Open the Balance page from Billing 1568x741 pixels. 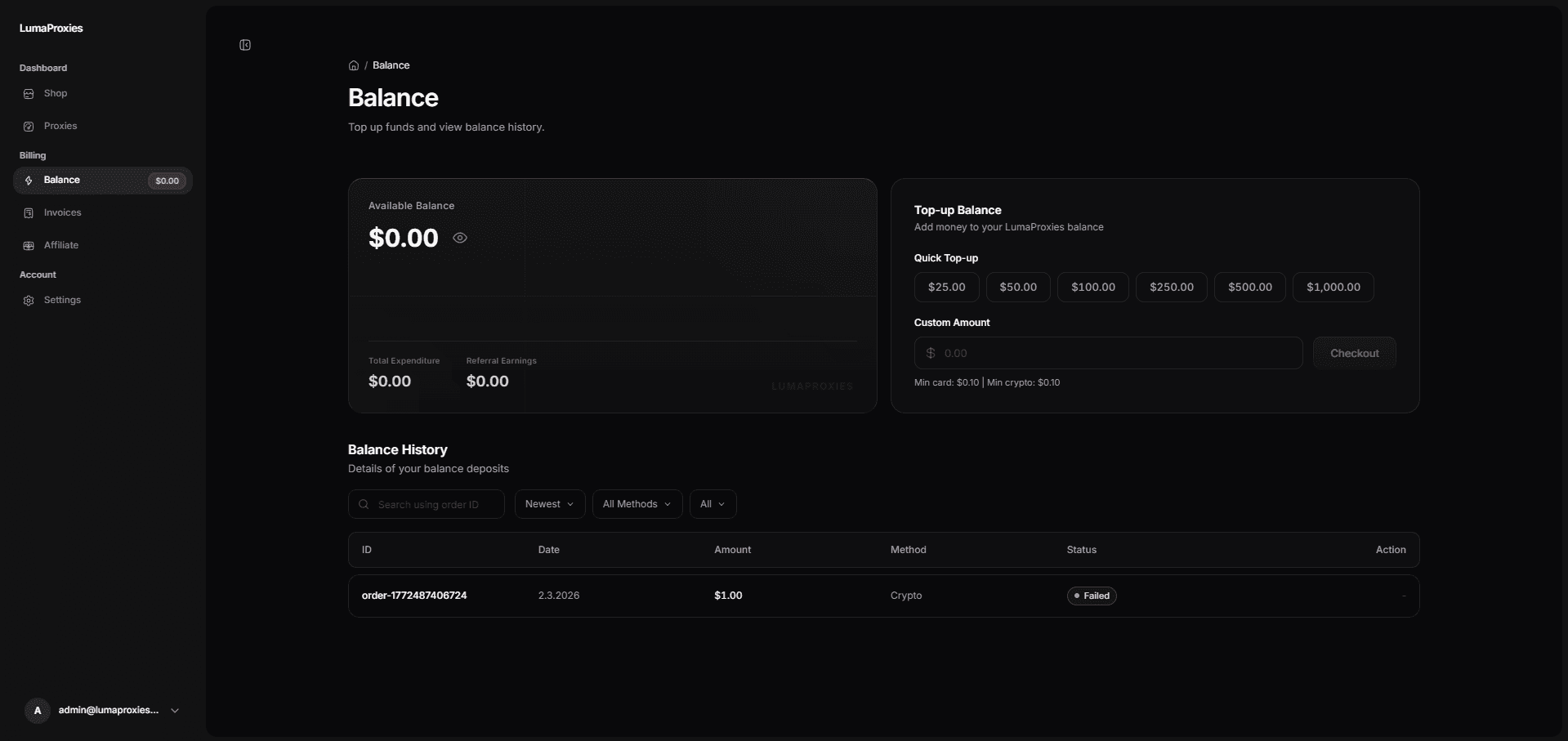64,180
